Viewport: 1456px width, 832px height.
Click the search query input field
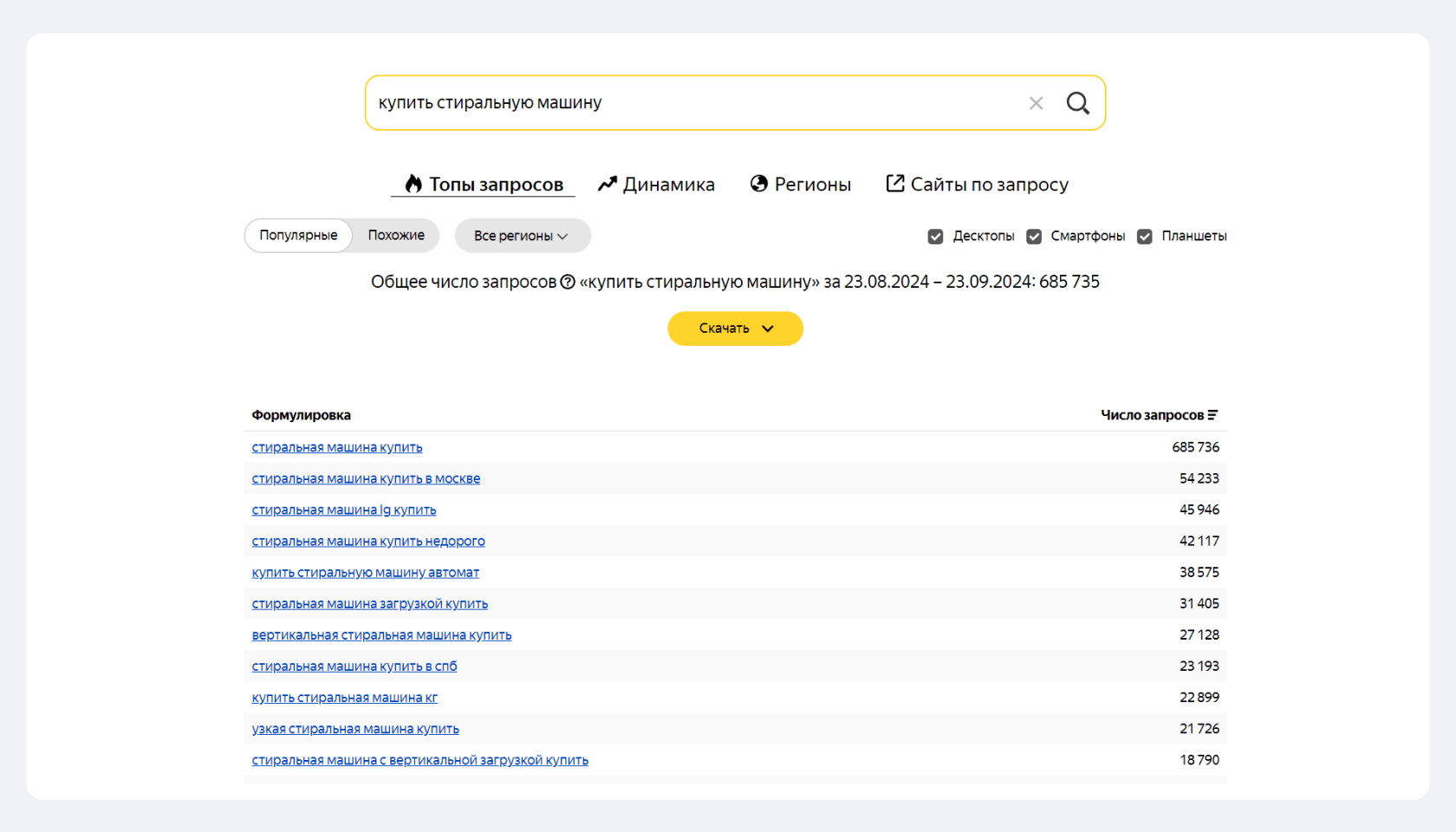(693, 103)
